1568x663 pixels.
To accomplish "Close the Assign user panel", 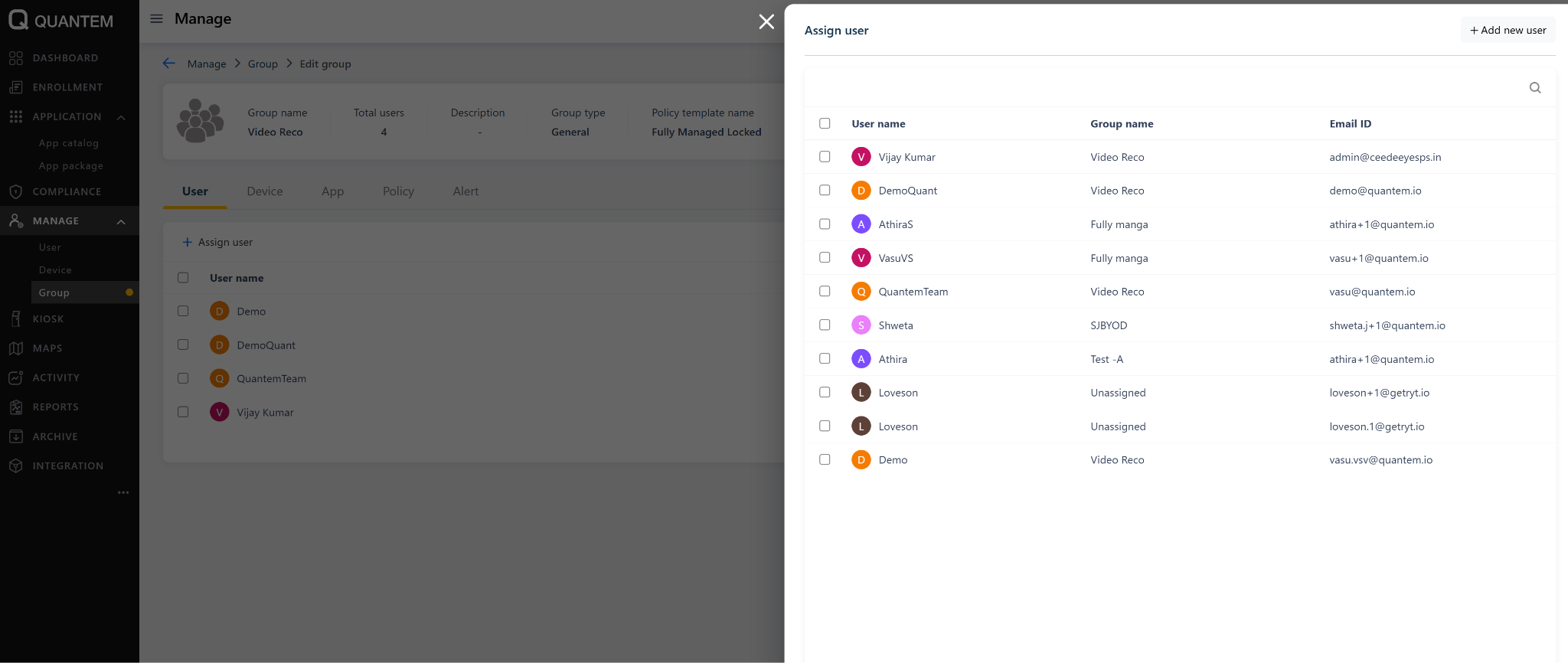I will click(x=766, y=21).
